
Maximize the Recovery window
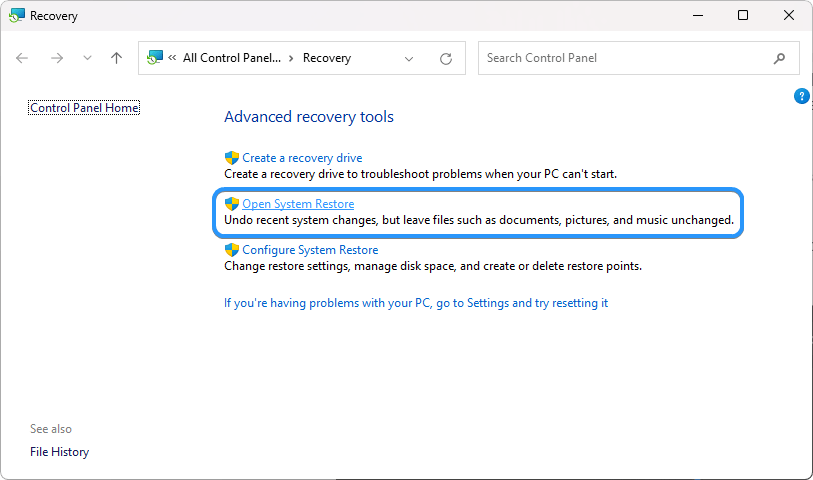743,16
